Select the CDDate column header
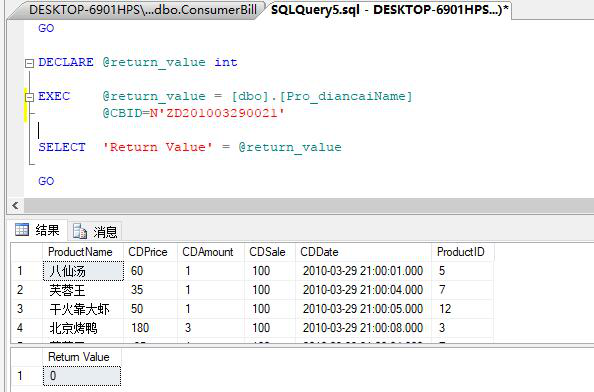Screen dimensions: 594x392 pos(363,252)
